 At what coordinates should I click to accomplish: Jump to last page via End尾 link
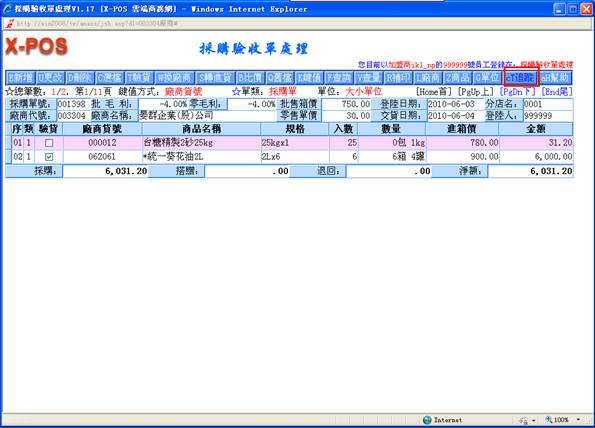click(x=557, y=91)
